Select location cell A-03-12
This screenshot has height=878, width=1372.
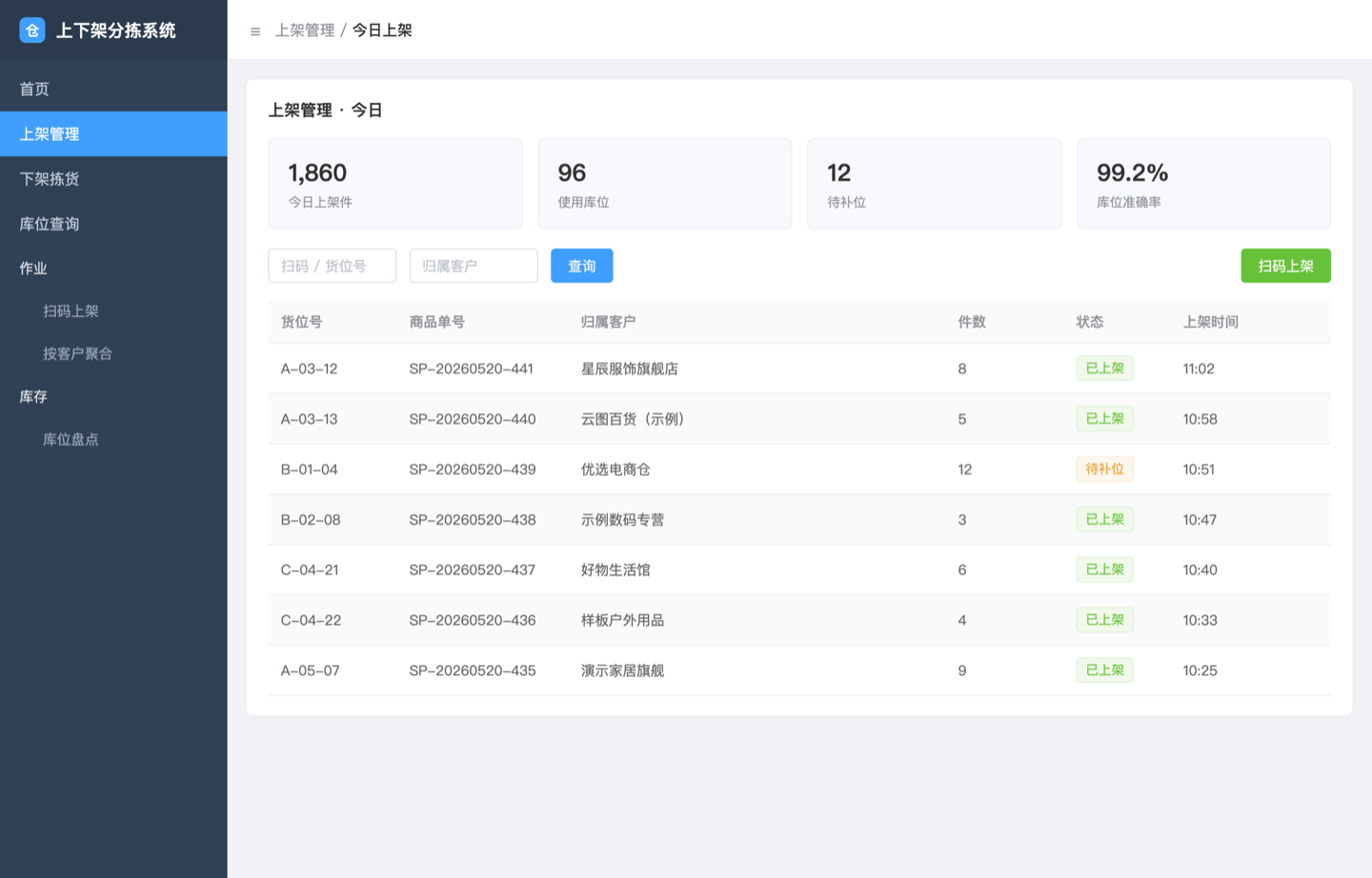(x=310, y=369)
